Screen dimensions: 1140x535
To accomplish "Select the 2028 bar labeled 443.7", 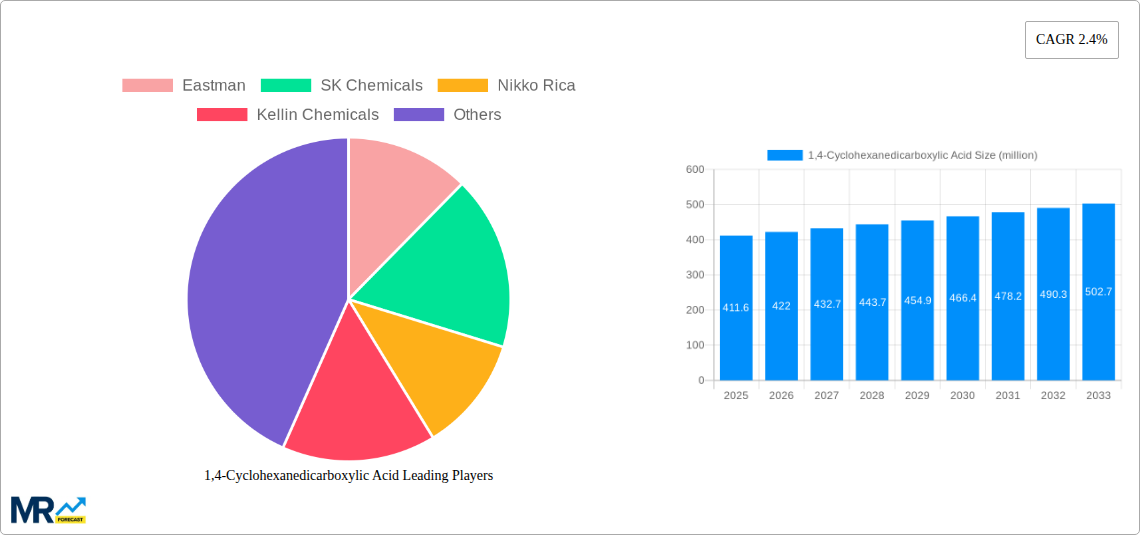I will [872, 302].
